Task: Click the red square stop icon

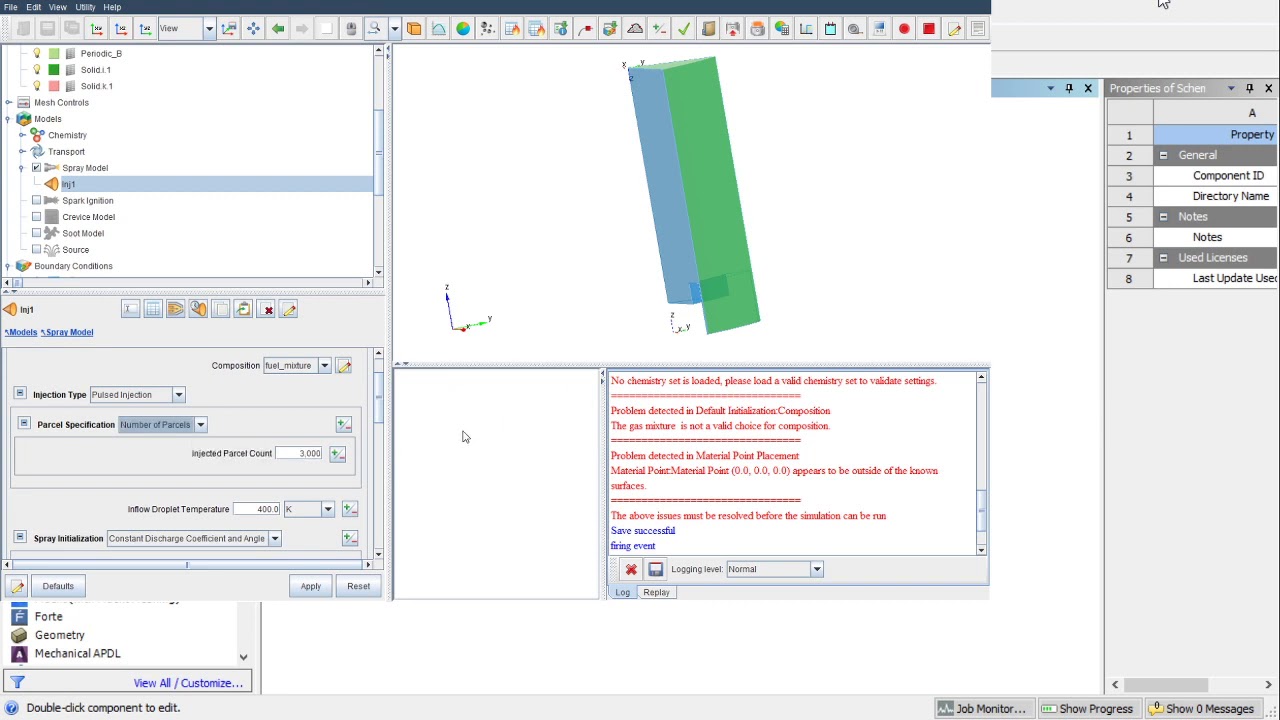Action: [x=929, y=29]
